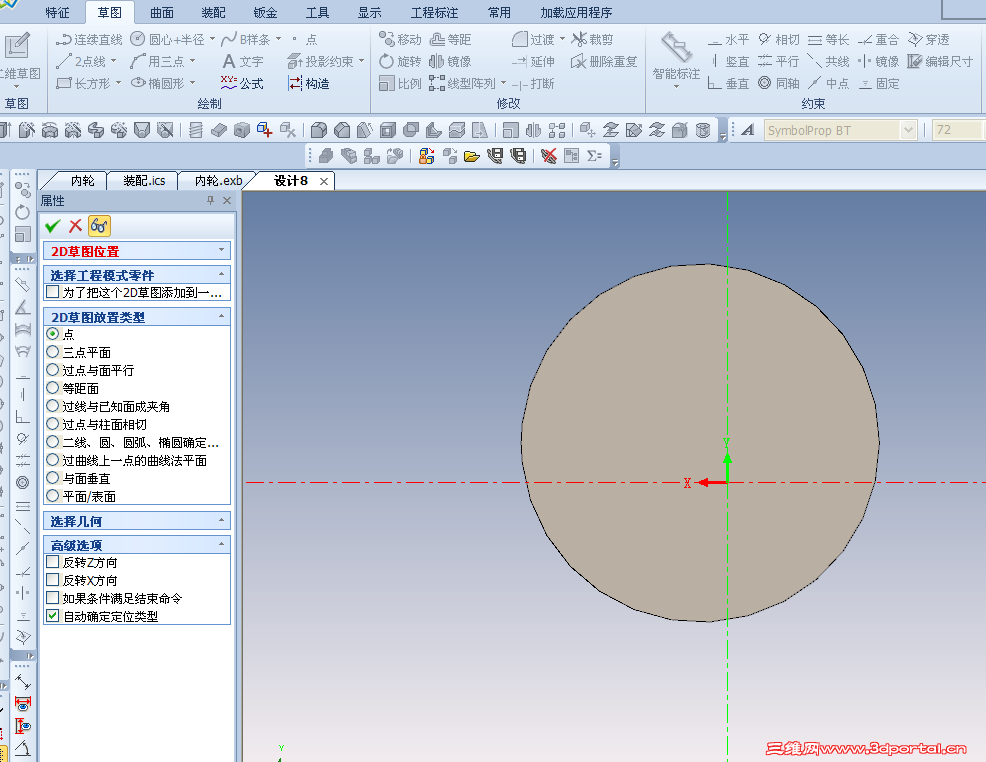This screenshot has width=986, height=762.
Task: Use the 镜像 mirror tool in 修改 group
Action: [450, 62]
